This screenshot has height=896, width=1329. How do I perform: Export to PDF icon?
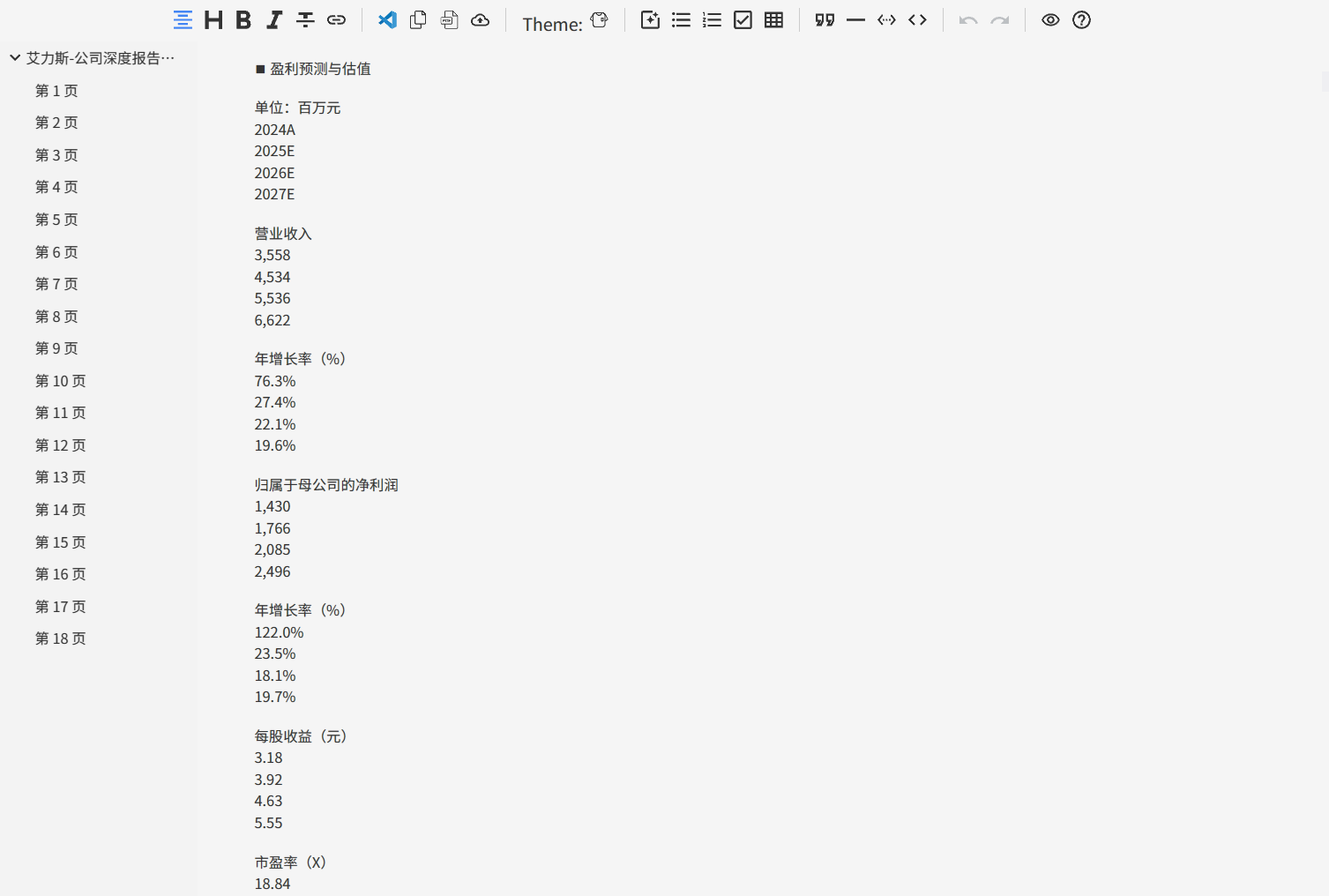tap(449, 20)
